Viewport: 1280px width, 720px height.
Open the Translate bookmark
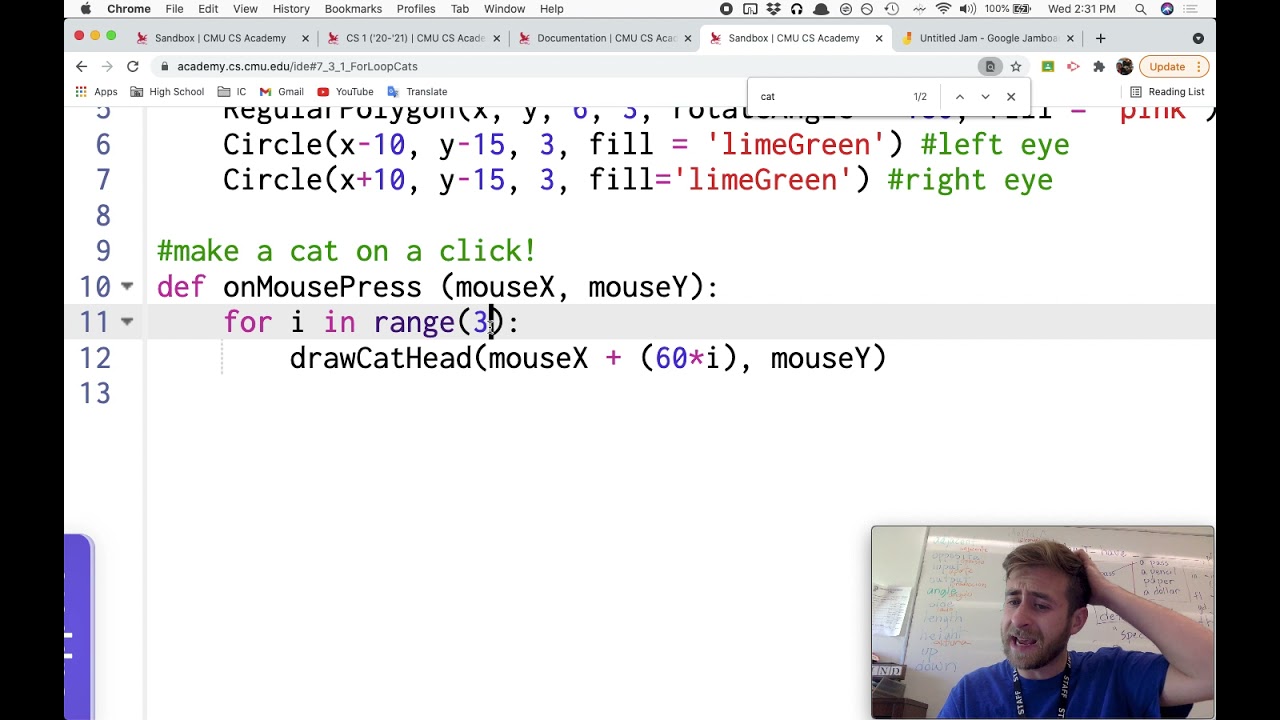(x=417, y=92)
